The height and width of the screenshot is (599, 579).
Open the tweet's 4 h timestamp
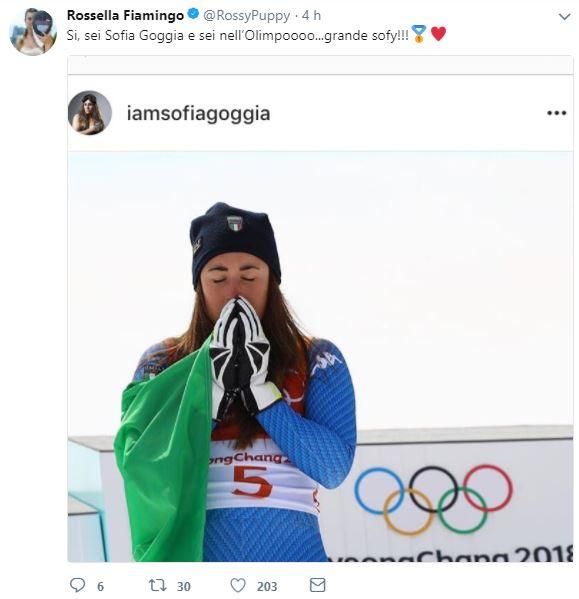click(311, 15)
